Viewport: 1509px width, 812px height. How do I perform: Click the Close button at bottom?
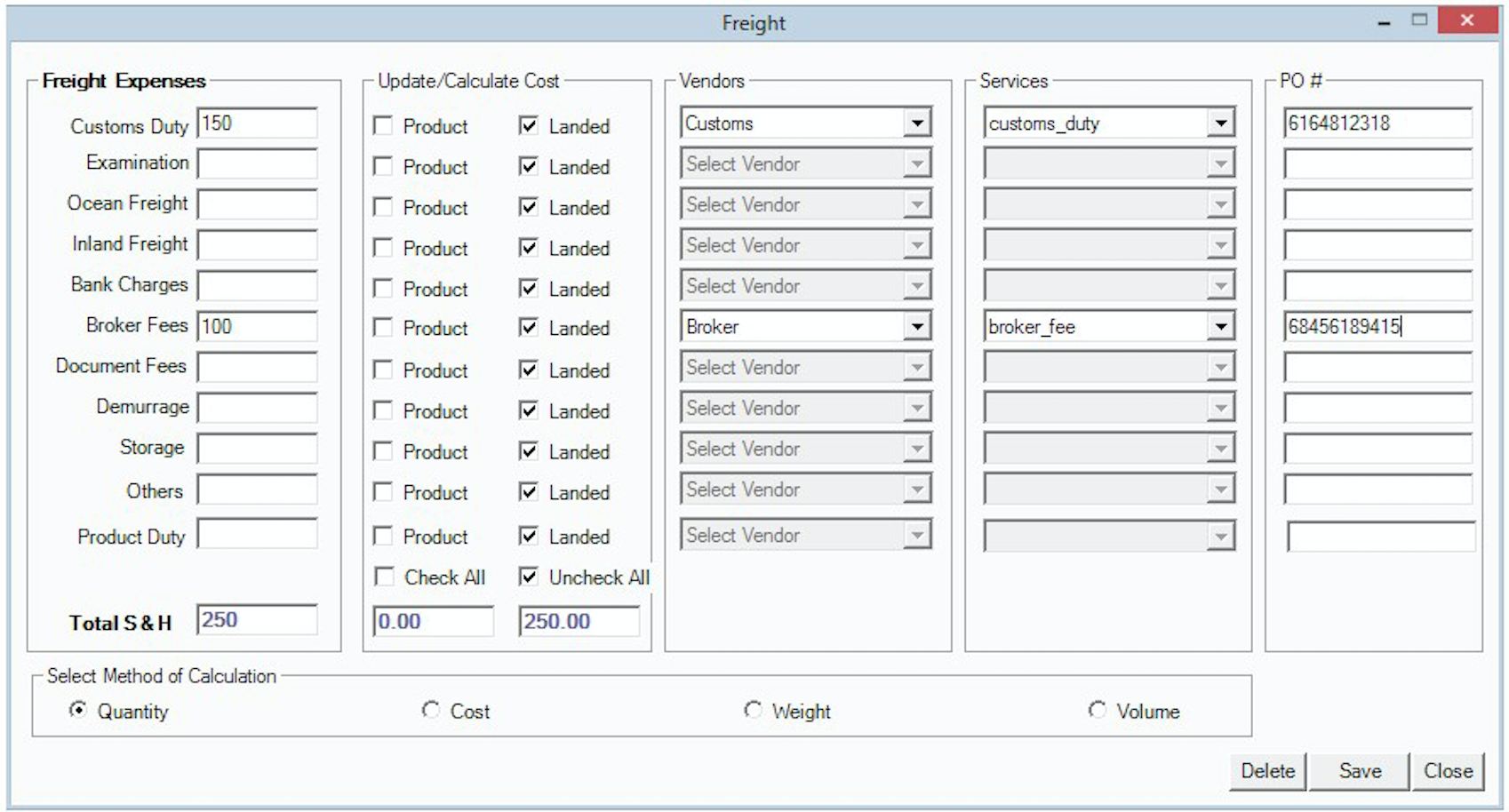pos(1448,771)
